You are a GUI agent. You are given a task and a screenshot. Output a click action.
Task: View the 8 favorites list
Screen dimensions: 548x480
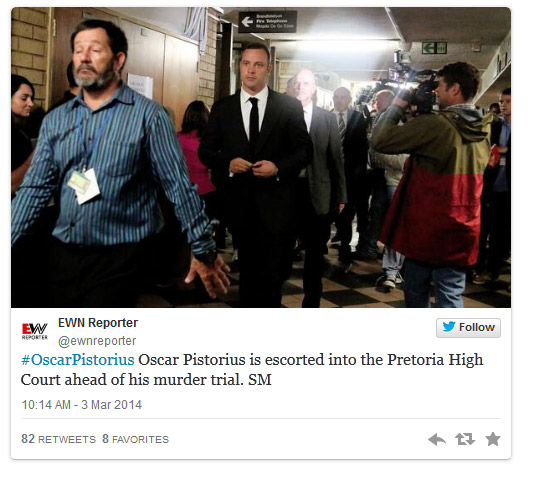tap(135, 439)
